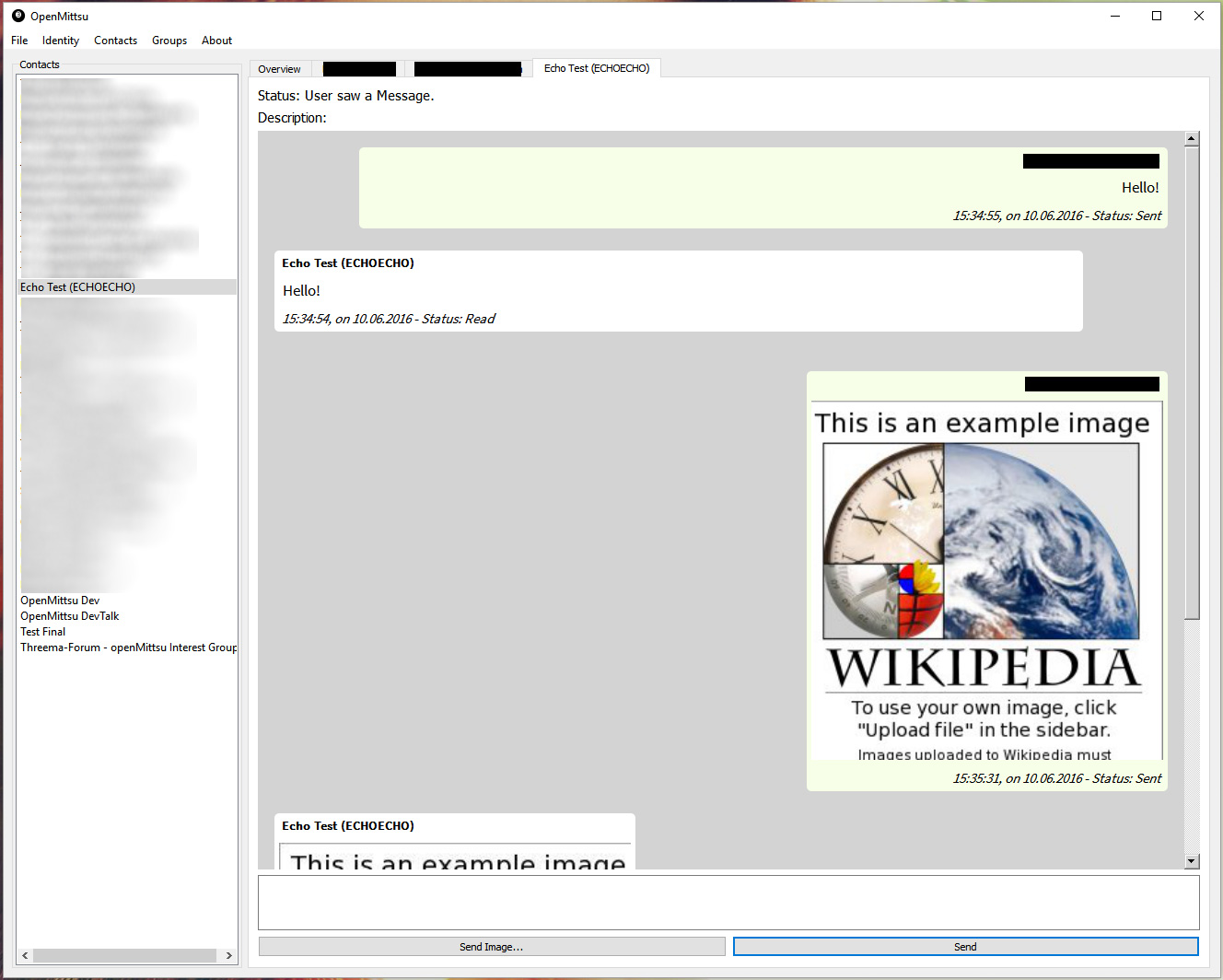
Task: Select the OpenMittsu Dev group
Action: click(60, 601)
